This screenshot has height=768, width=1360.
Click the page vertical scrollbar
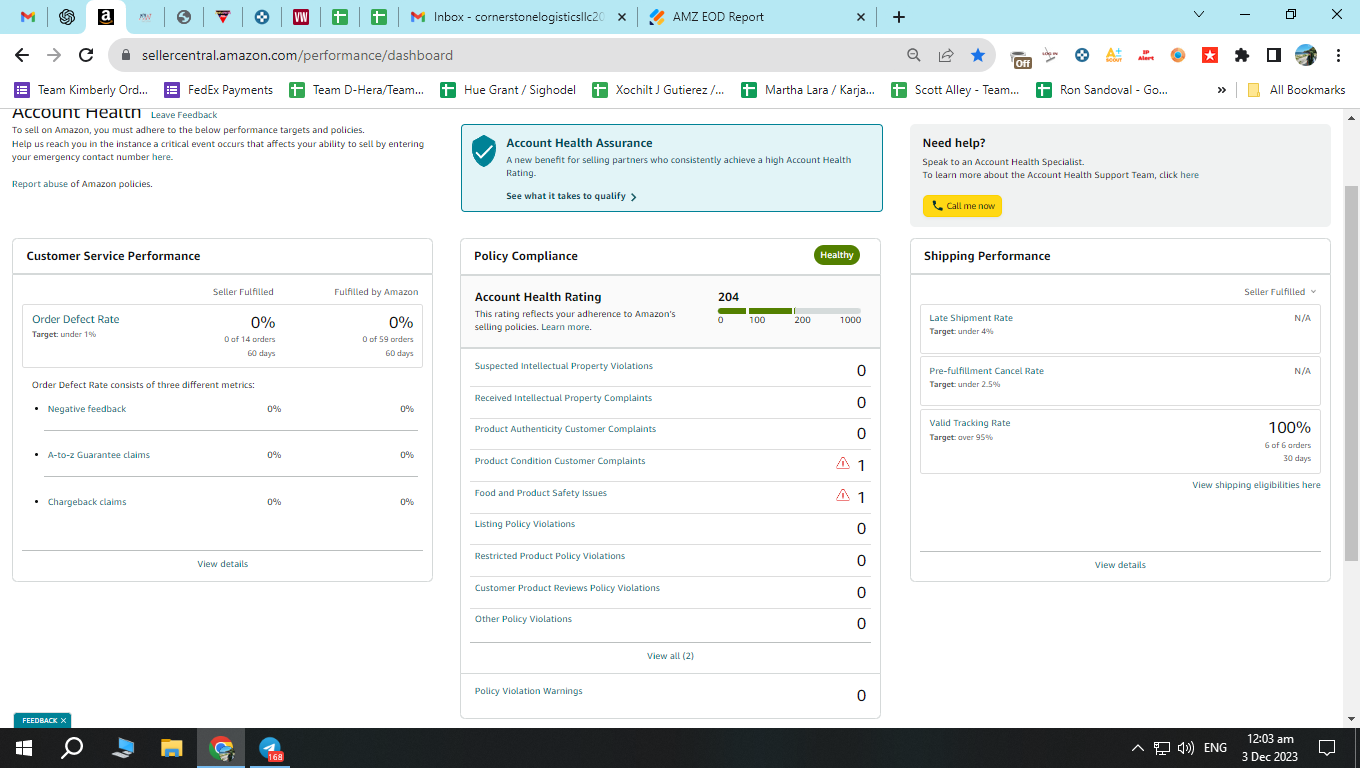1352,372
